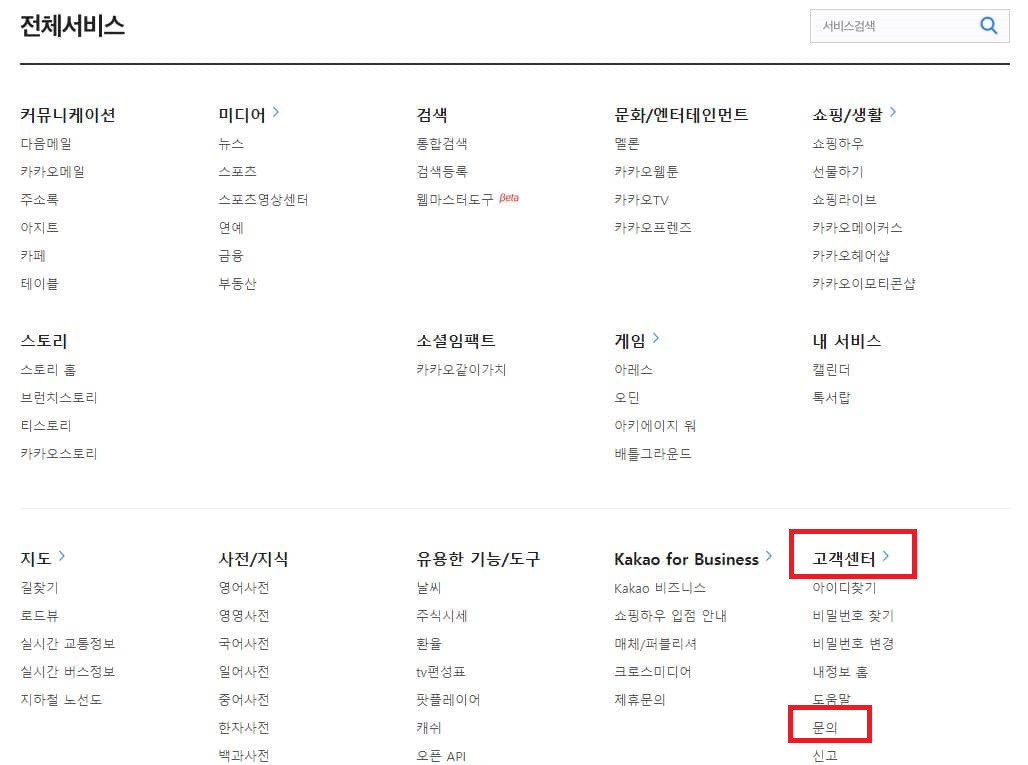1028x765 pixels.
Task: Open the 티스토리 link
Action: click(x=46, y=425)
